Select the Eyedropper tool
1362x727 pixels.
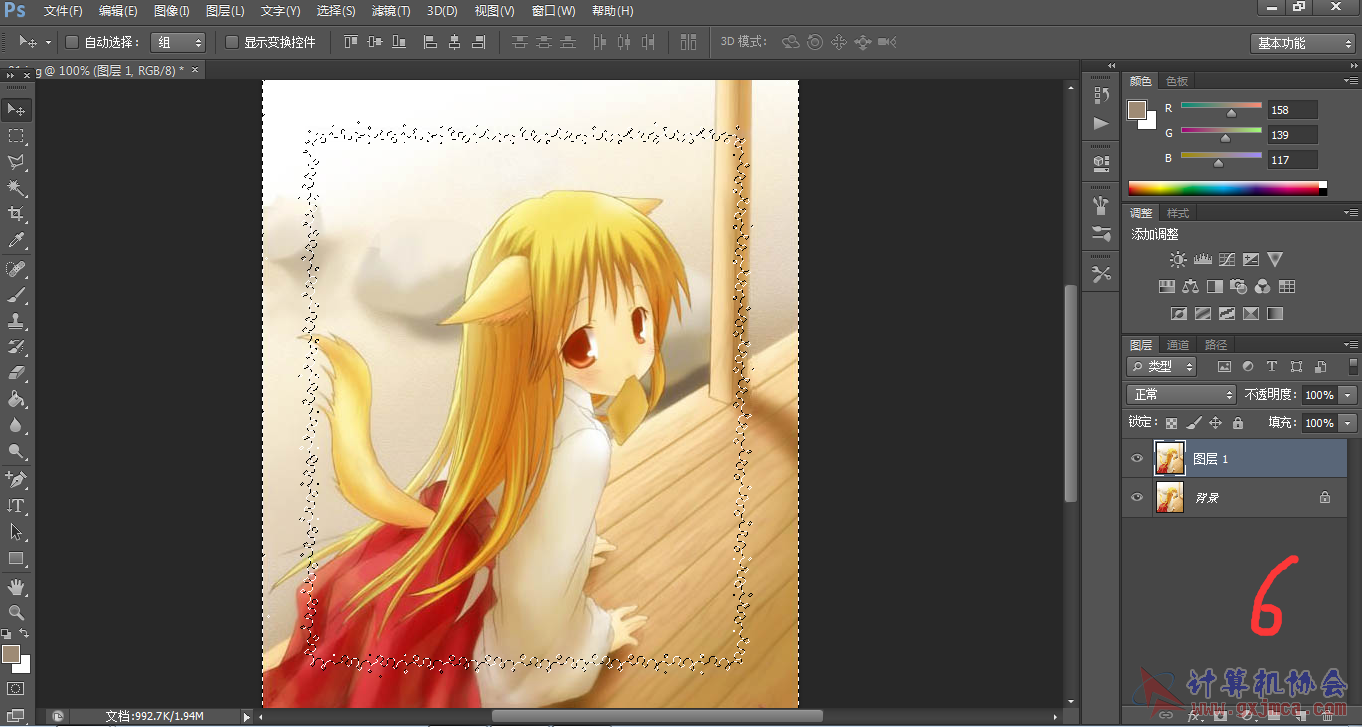pyautogui.click(x=17, y=240)
